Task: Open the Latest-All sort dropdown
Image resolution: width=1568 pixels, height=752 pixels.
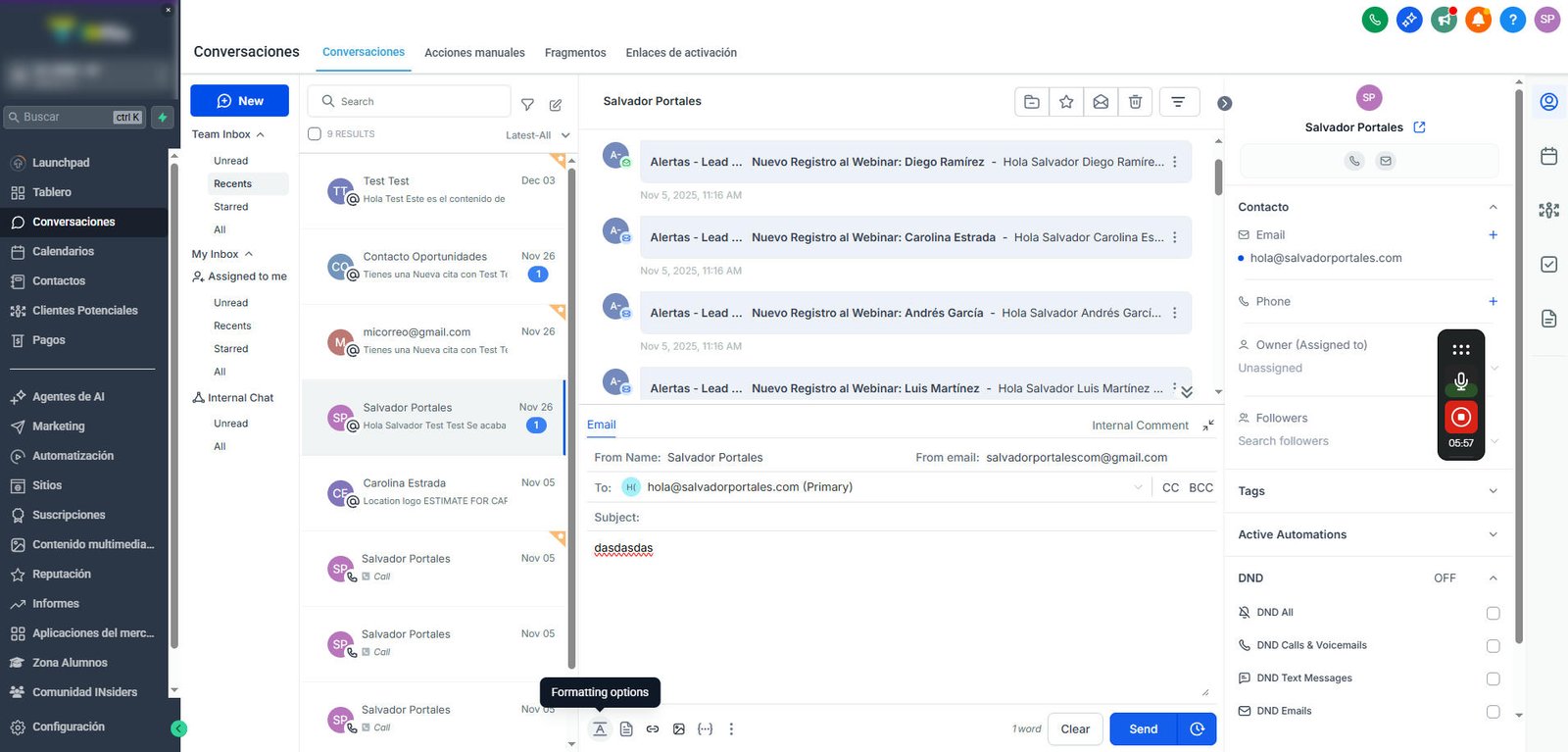Action: coord(537,135)
